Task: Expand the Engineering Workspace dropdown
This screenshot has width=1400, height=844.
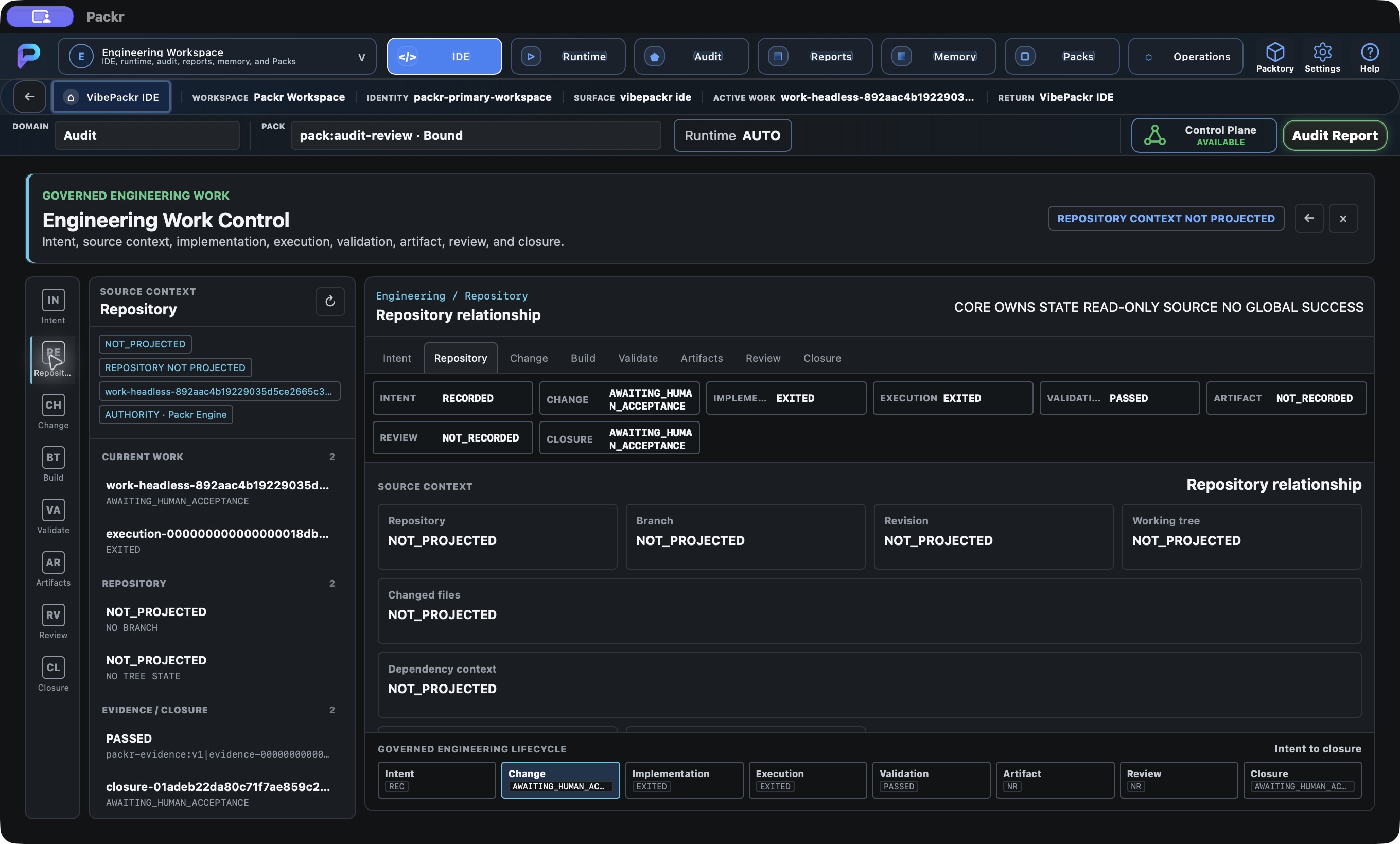Action: (x=217, y=56)
